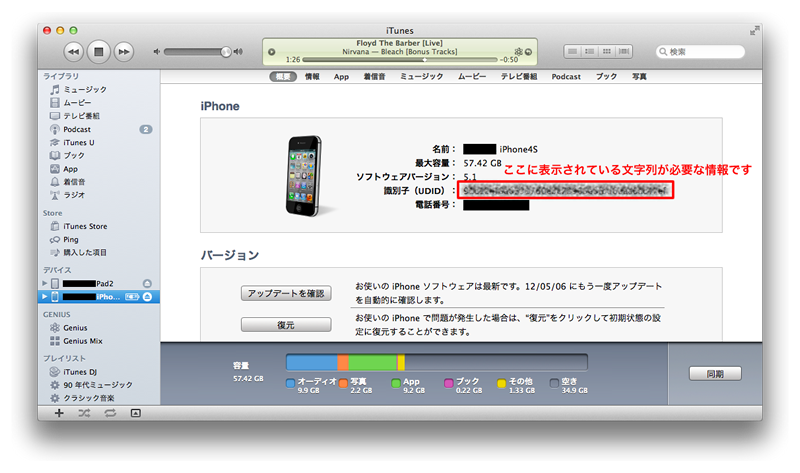The image size is (800, 473).
Task: Expand the iPad2 device tree
Action: pos(44,283)
